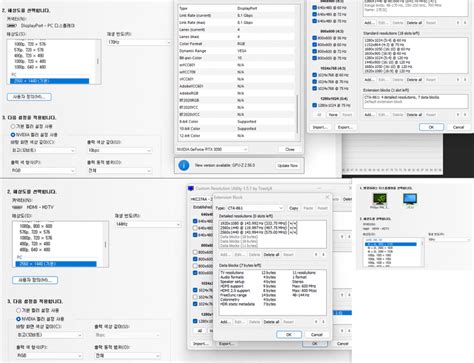
Task: Open RGB output color format dropdown in HDMI panel
Action: coord(49,356)
